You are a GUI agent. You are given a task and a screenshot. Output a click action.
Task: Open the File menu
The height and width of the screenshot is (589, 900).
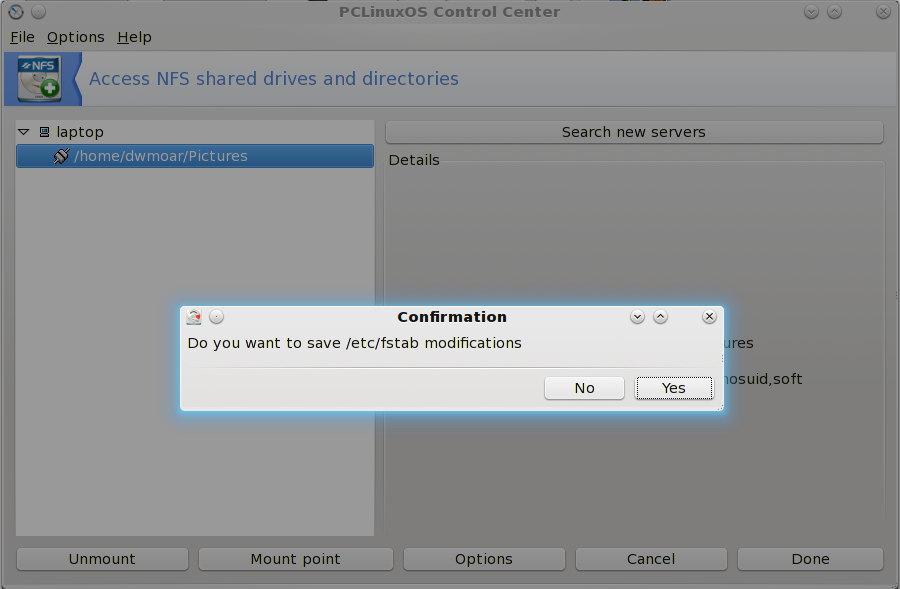click(22, 37)
